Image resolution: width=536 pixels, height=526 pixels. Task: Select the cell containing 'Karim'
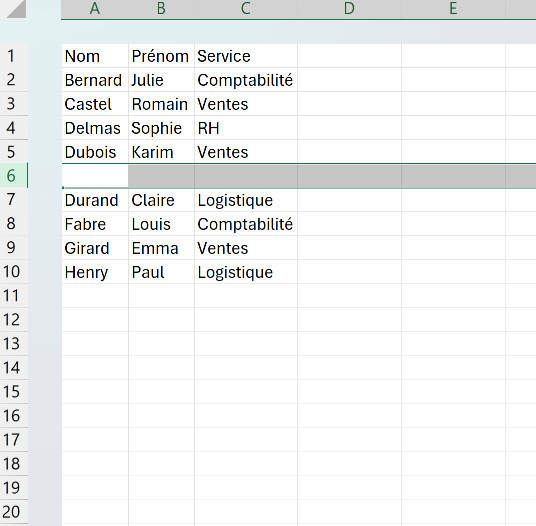161,152
